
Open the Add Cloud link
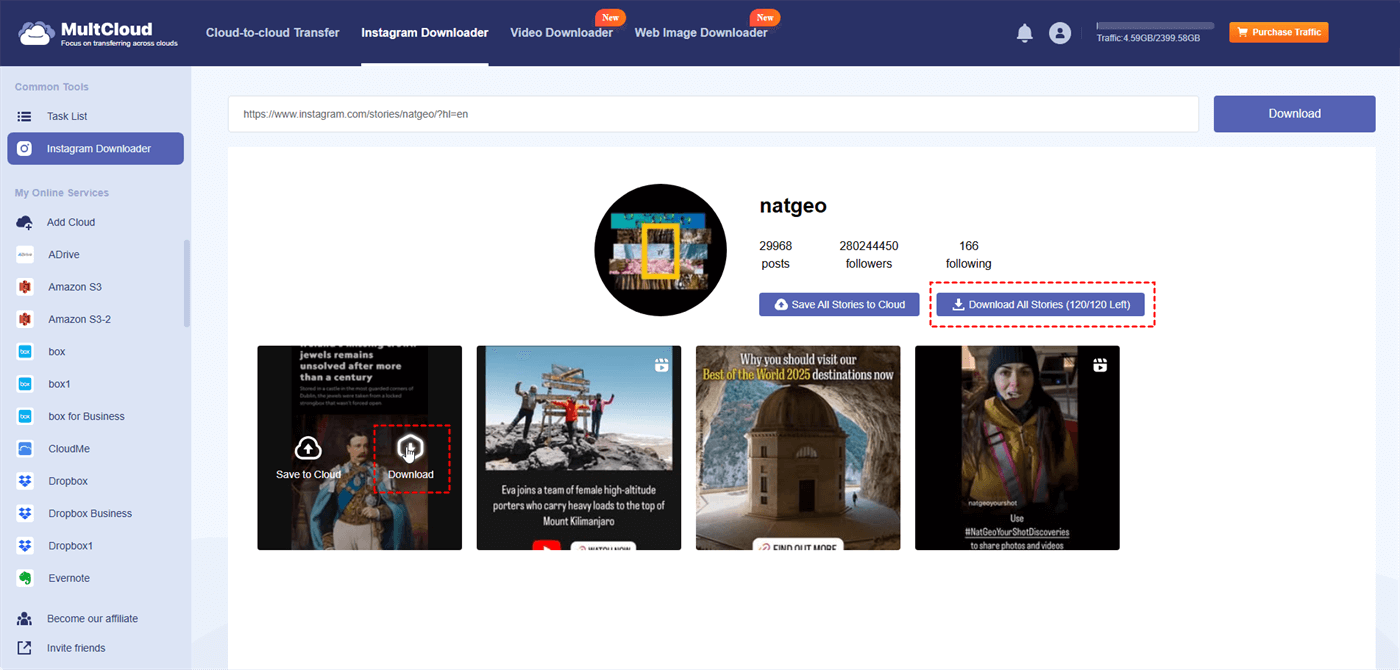71,222
